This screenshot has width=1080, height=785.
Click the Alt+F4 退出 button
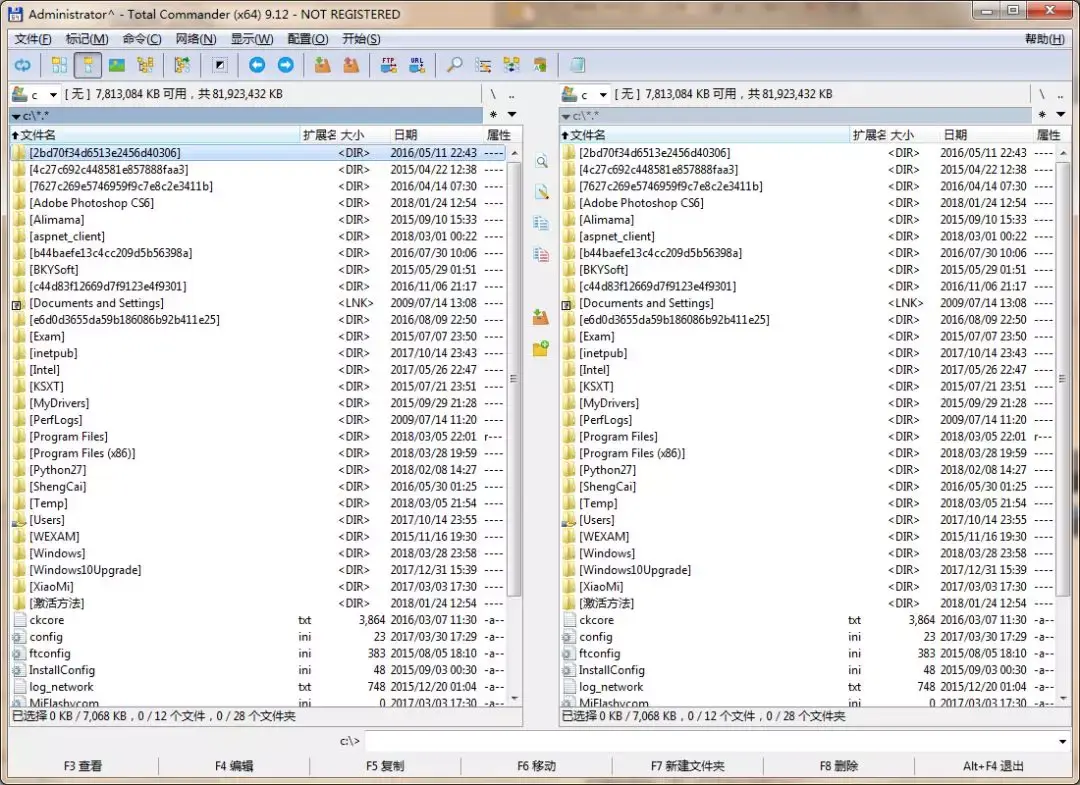coord(993,766)
